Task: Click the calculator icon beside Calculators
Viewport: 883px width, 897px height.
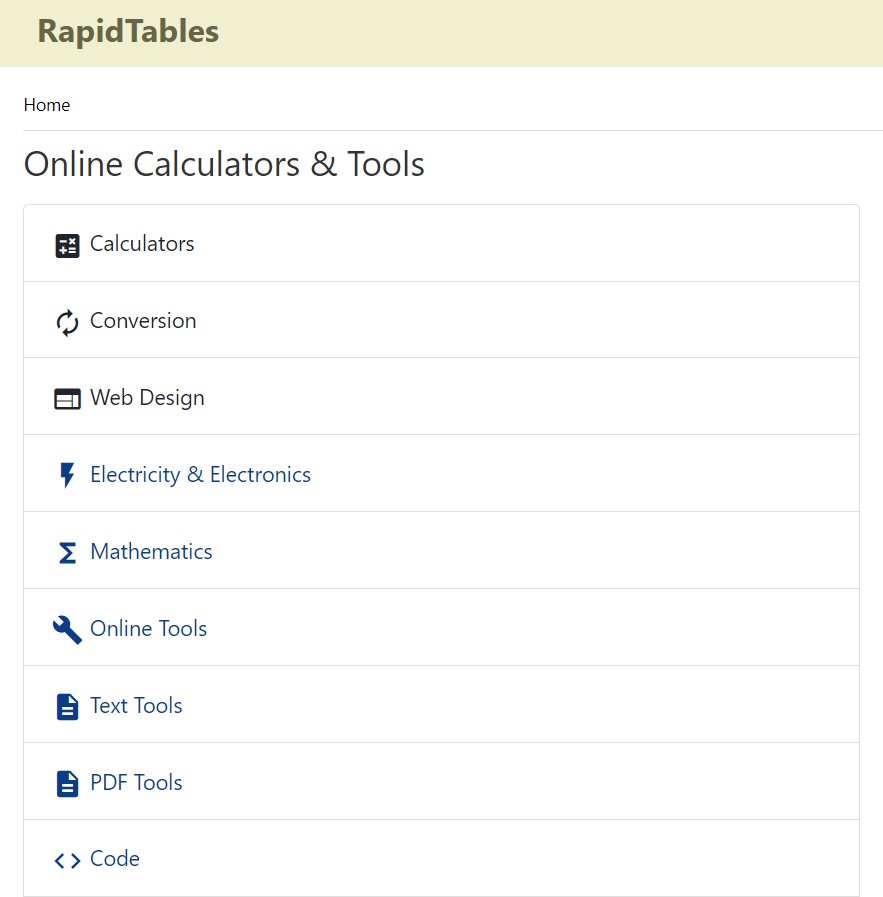Action: pyautogui.click(x=67, y=246)
